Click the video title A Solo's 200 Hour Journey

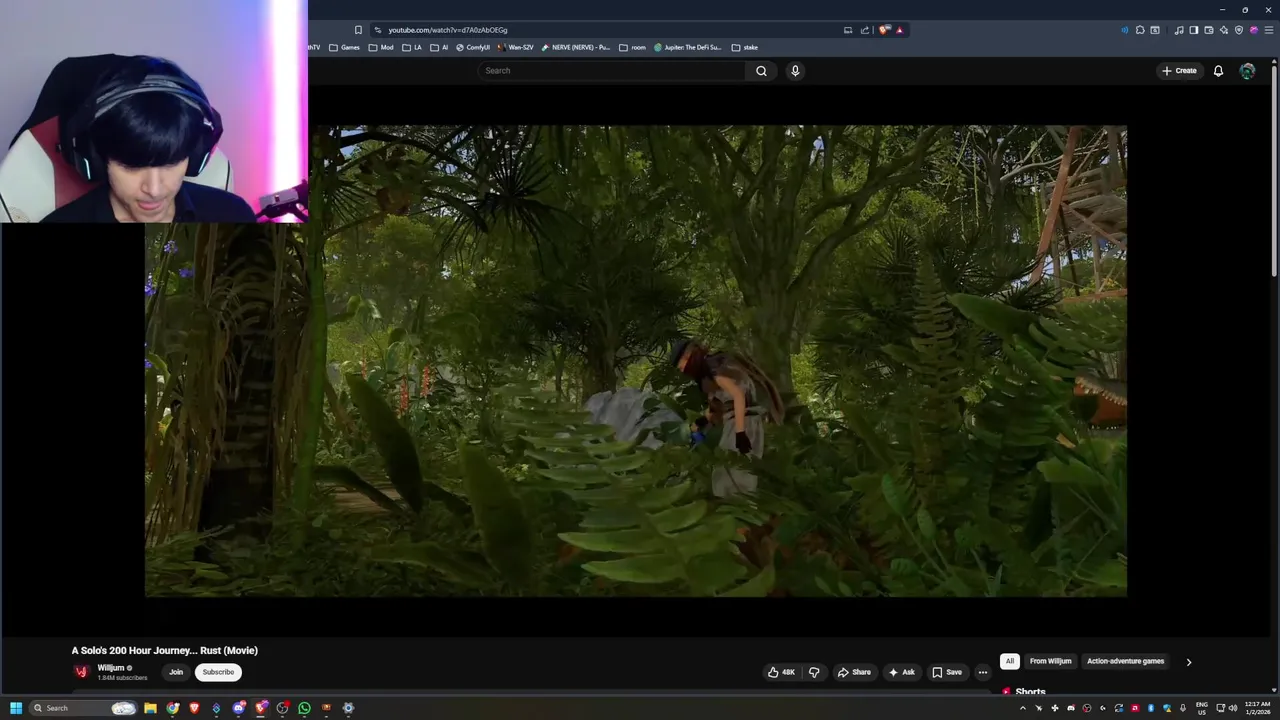coord(165,651)
